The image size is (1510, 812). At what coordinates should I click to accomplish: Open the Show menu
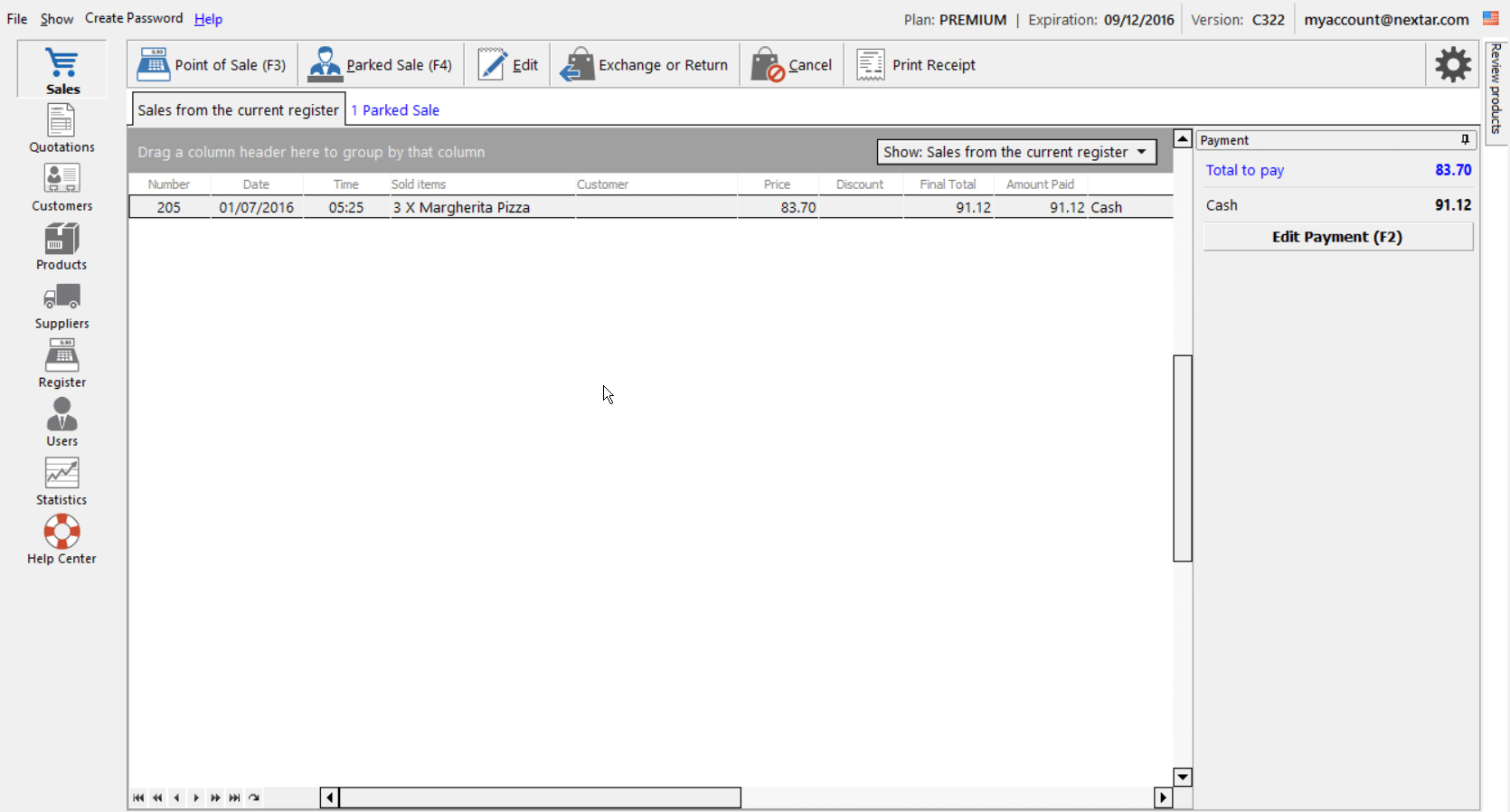[x=57, y=19]
